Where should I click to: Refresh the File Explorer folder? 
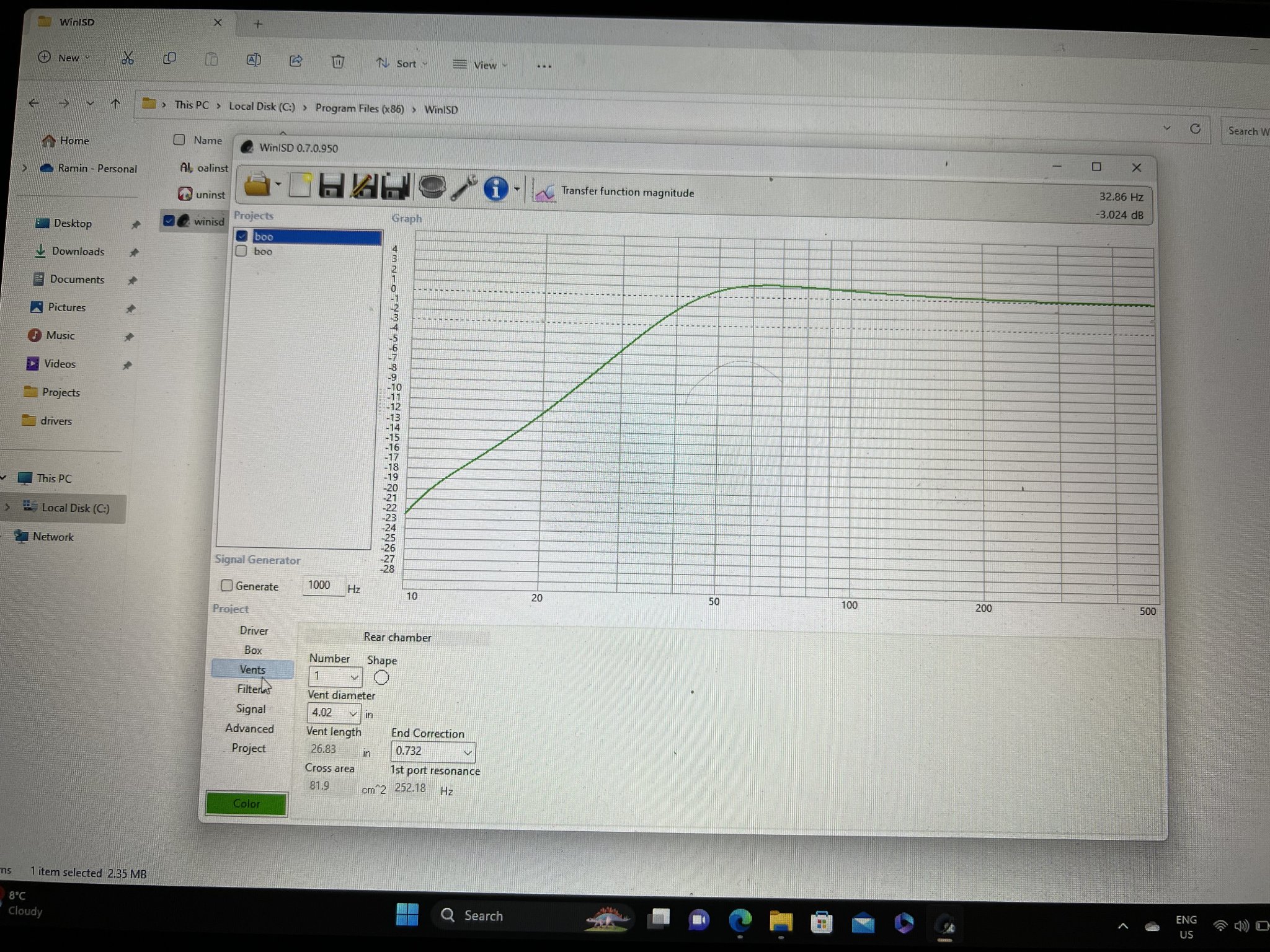(1195, 128)
